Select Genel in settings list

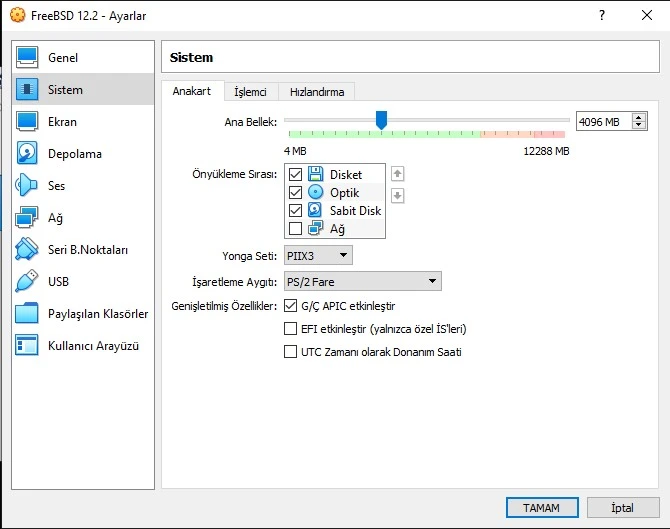tap(83, 57)
